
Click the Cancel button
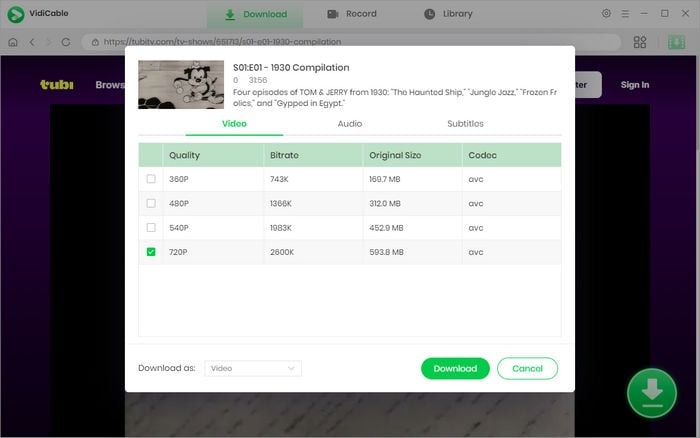point(527,368)
